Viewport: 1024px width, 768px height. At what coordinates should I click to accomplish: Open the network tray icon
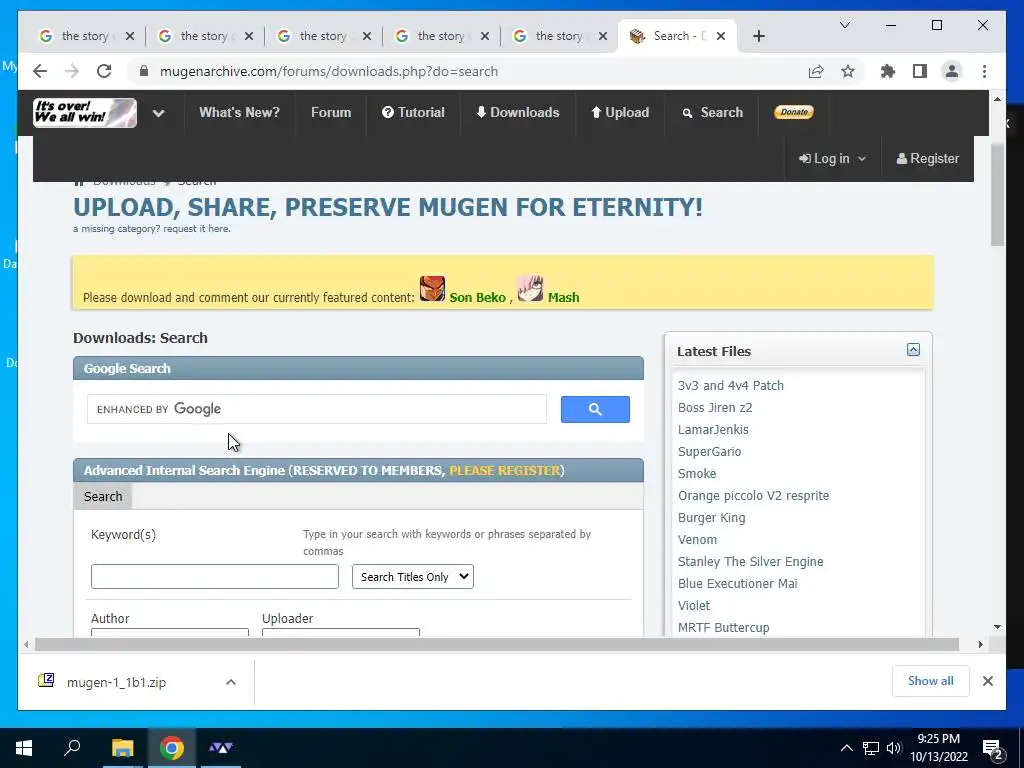click(x=871, y=748)
